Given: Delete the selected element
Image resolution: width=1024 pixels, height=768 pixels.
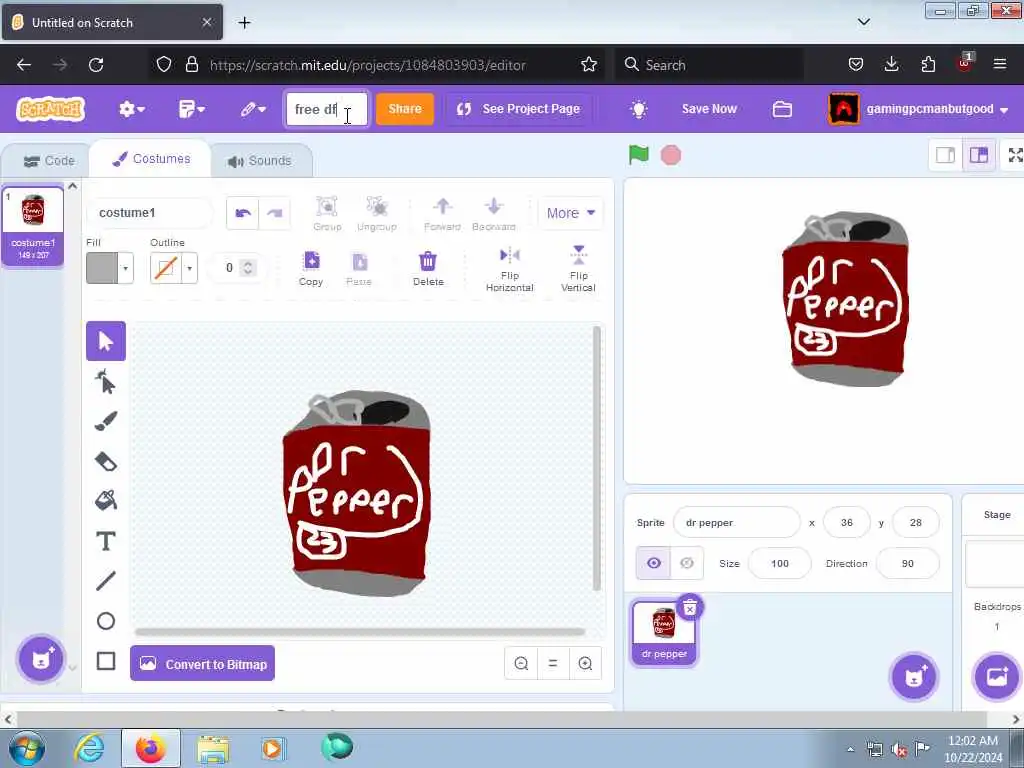Looking at the screenshot, I should (428, 268).
